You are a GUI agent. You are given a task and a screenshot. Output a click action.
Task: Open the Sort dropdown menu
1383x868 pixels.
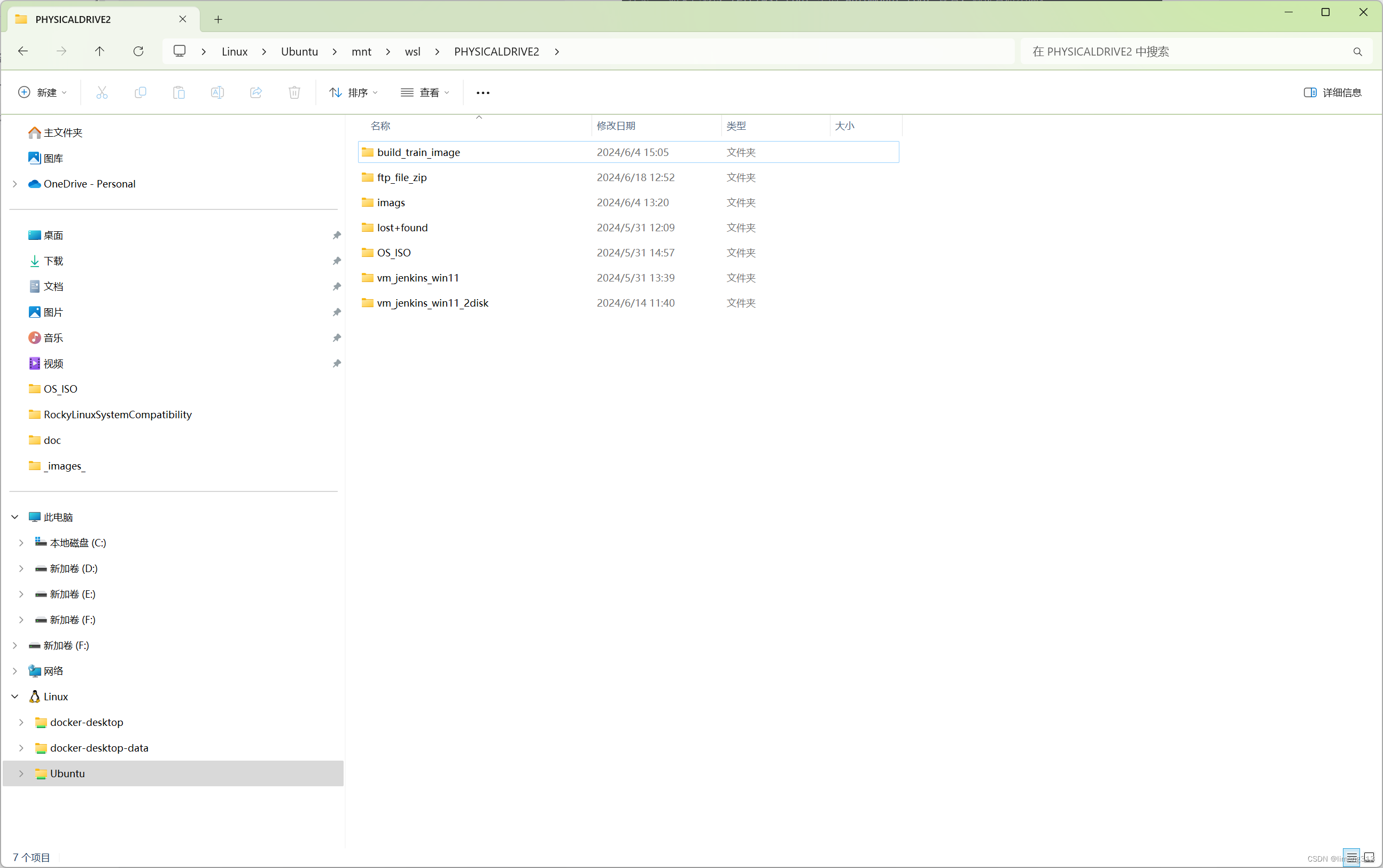pos(353,92)
